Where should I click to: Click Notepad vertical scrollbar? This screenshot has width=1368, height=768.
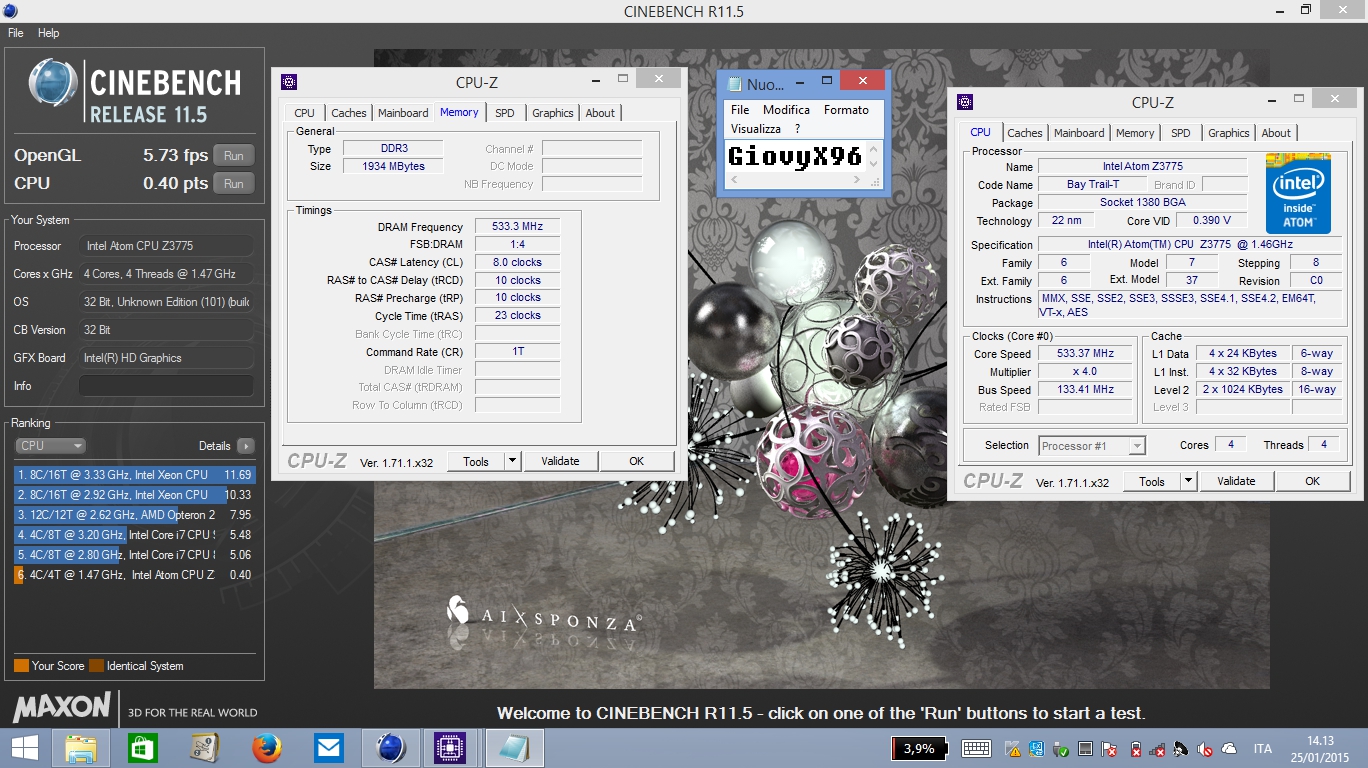pos(875,156)
